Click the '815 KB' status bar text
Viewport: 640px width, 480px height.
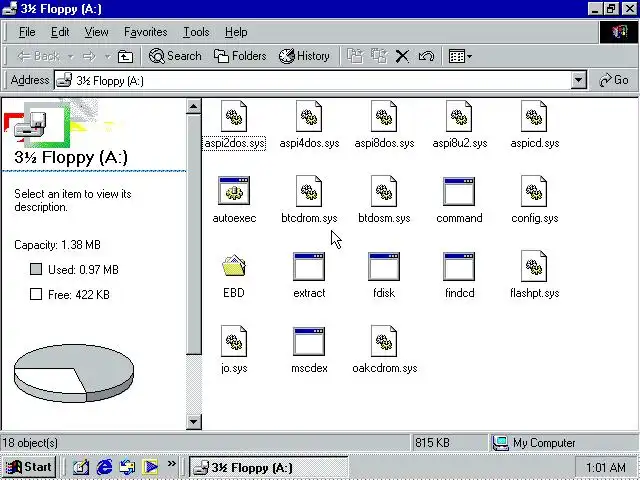[x=432, y=443]
